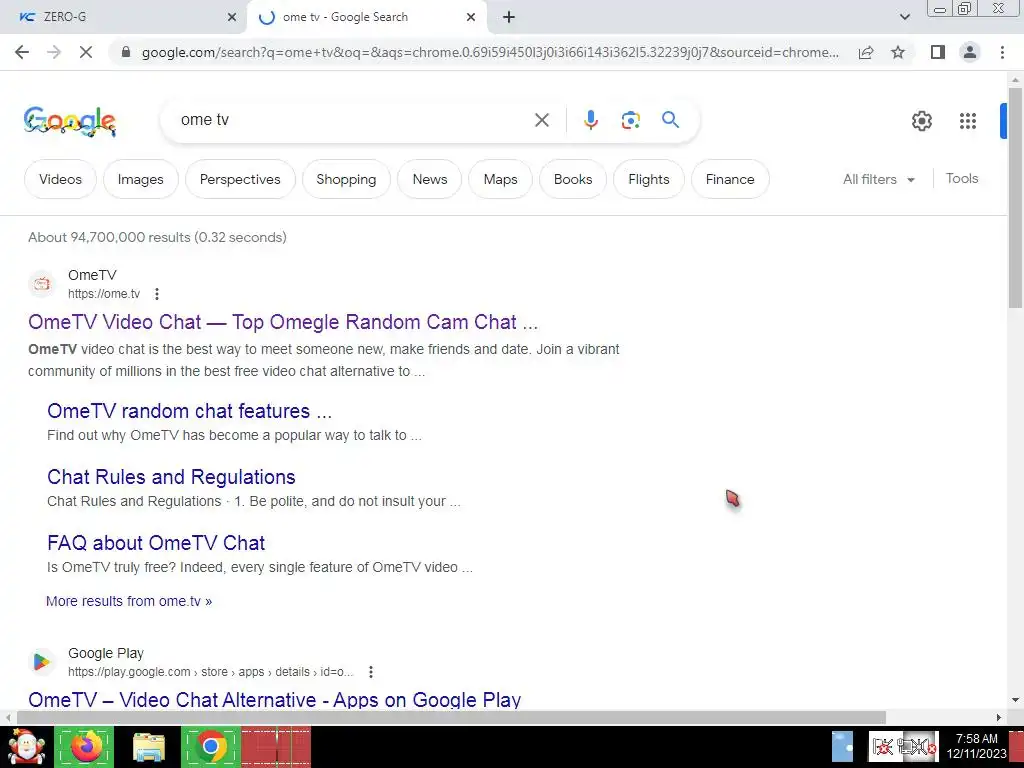Screen dimensions: 1024x768
Task: Stop loading the page
Action: coord(86,52)
